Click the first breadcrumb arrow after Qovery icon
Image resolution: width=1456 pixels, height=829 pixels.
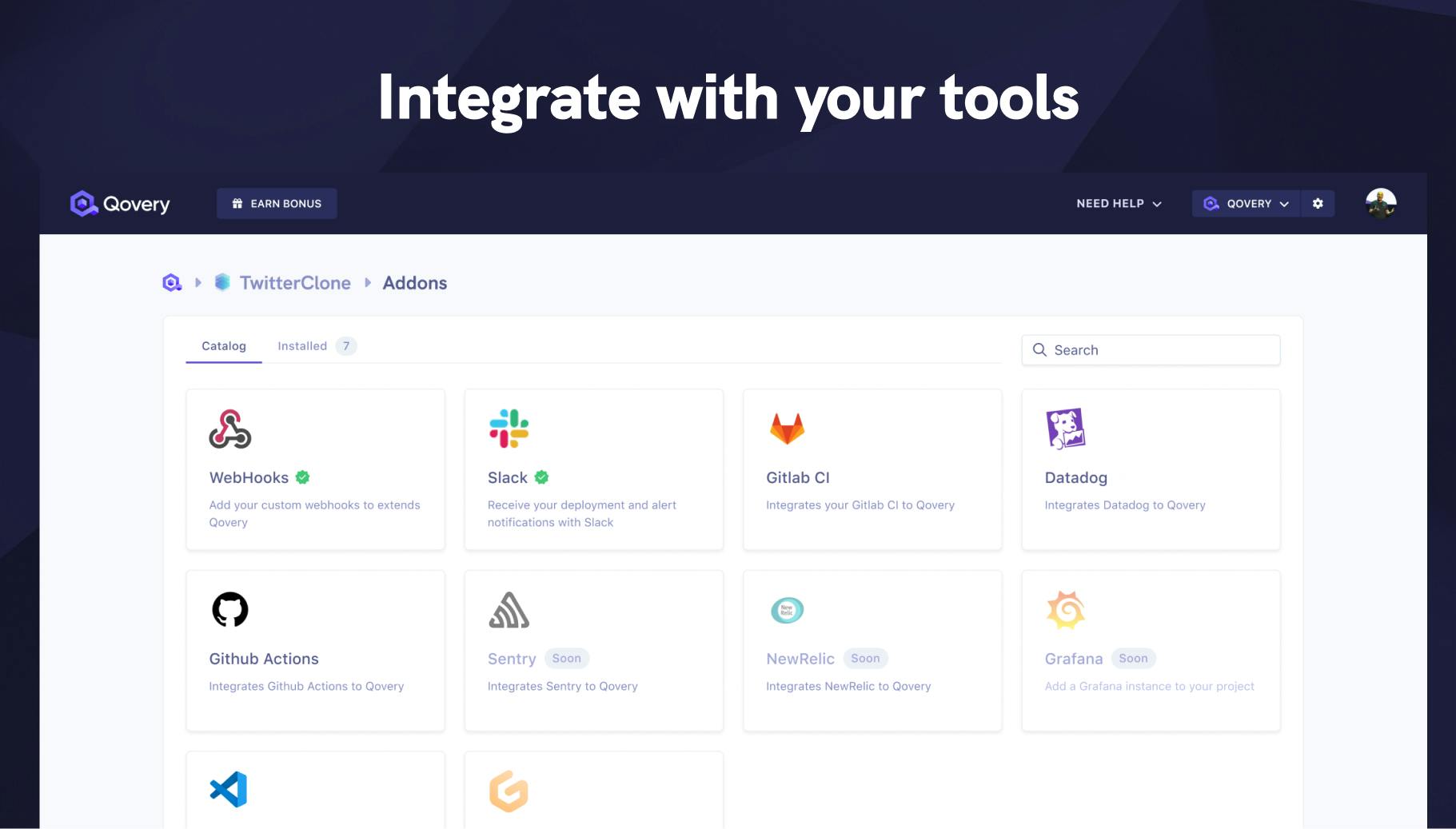click(x=198, y=283)
